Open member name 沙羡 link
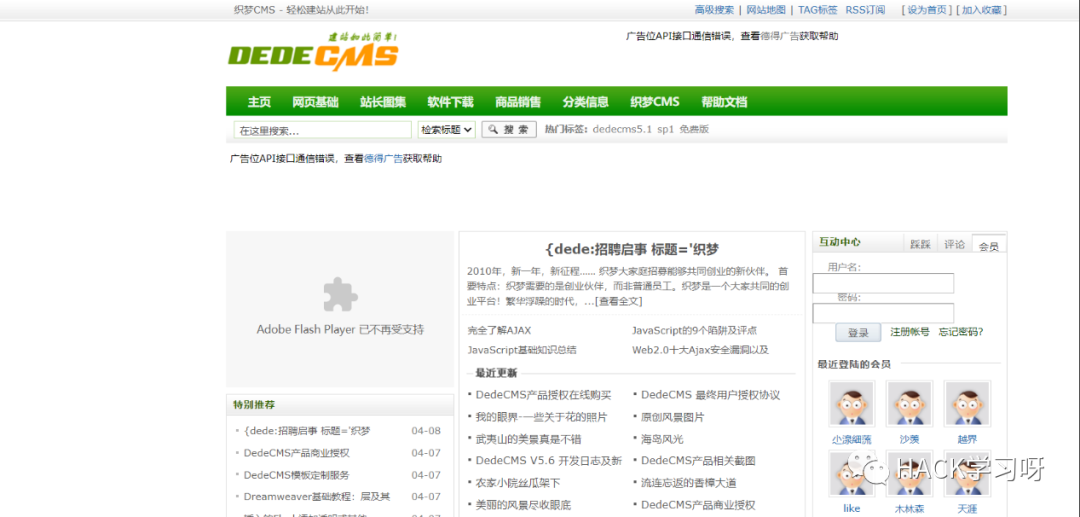 [x=908, y=439]
